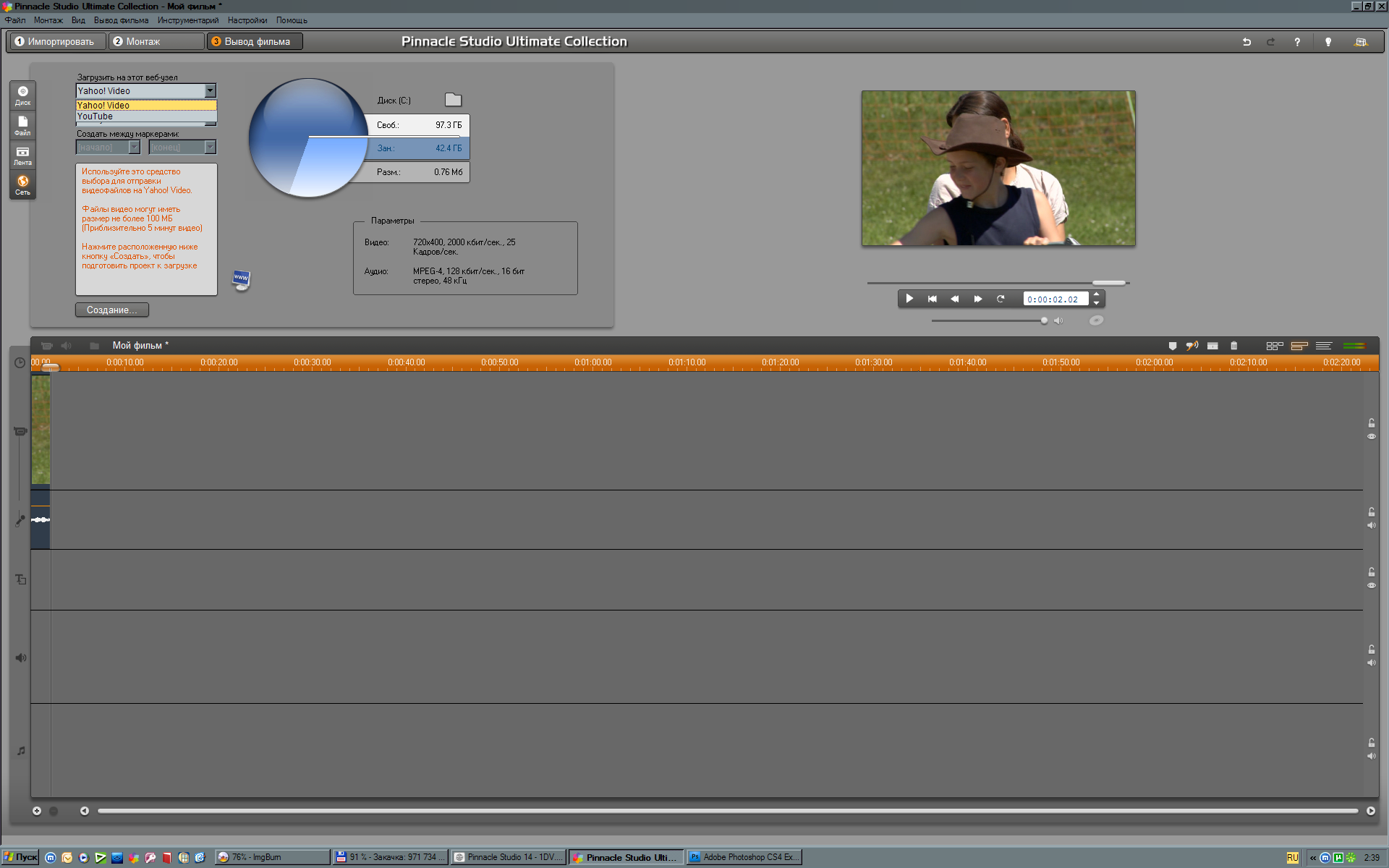
Task: Toggle audio scrubbing icon above timeline
Action: [1192, 346]
